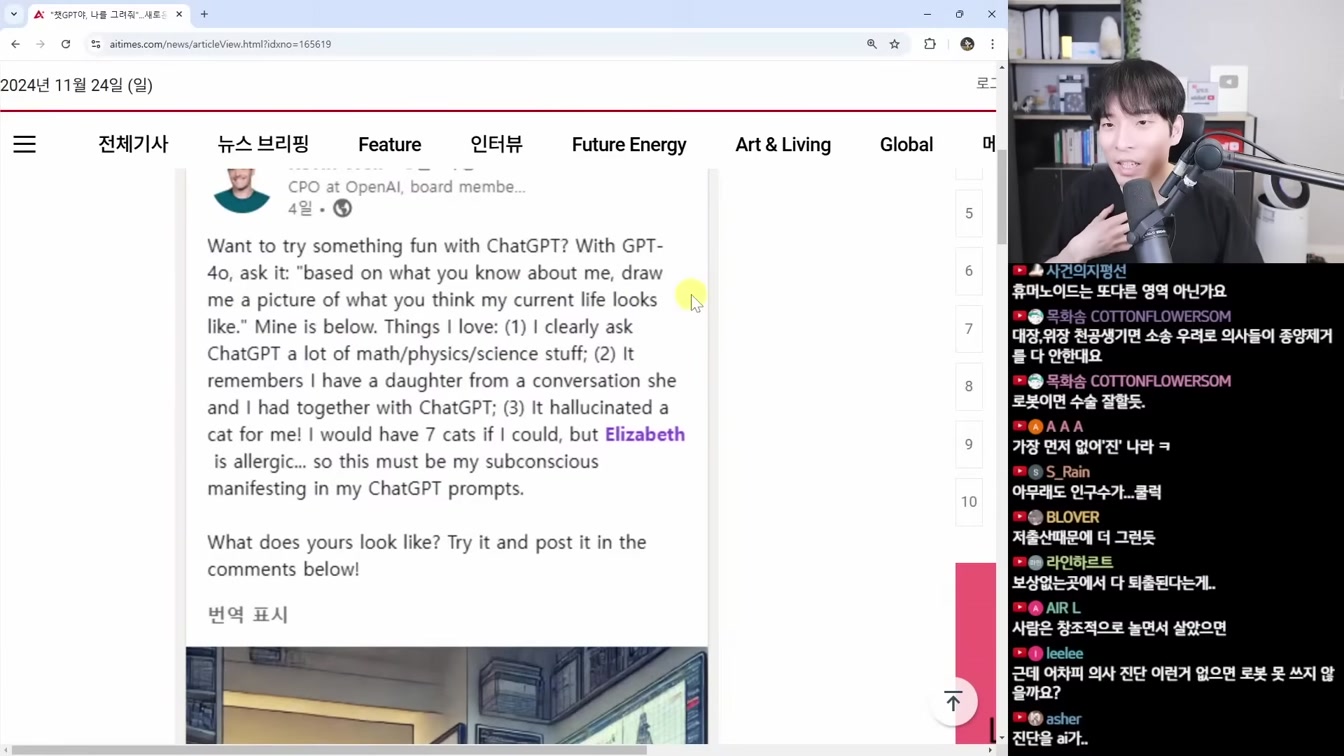Screen dimensions: 1344x756
Task: Select ranked article number 8
Action: tap(969, 386)
